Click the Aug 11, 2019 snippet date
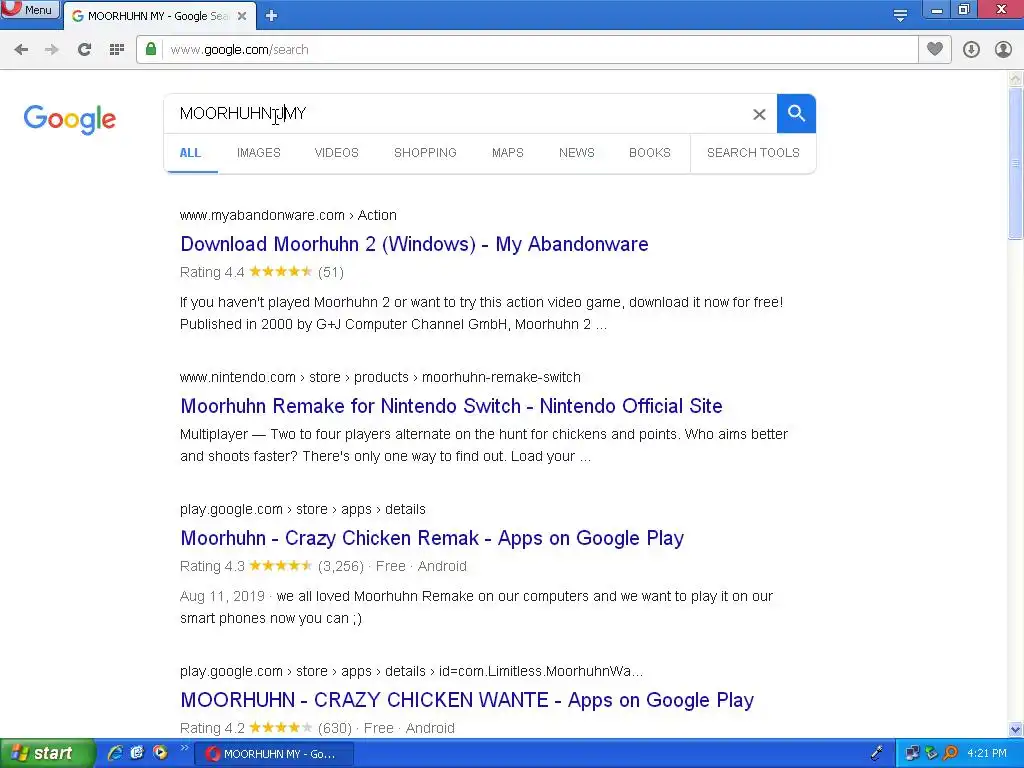 [x=222, y=596]
